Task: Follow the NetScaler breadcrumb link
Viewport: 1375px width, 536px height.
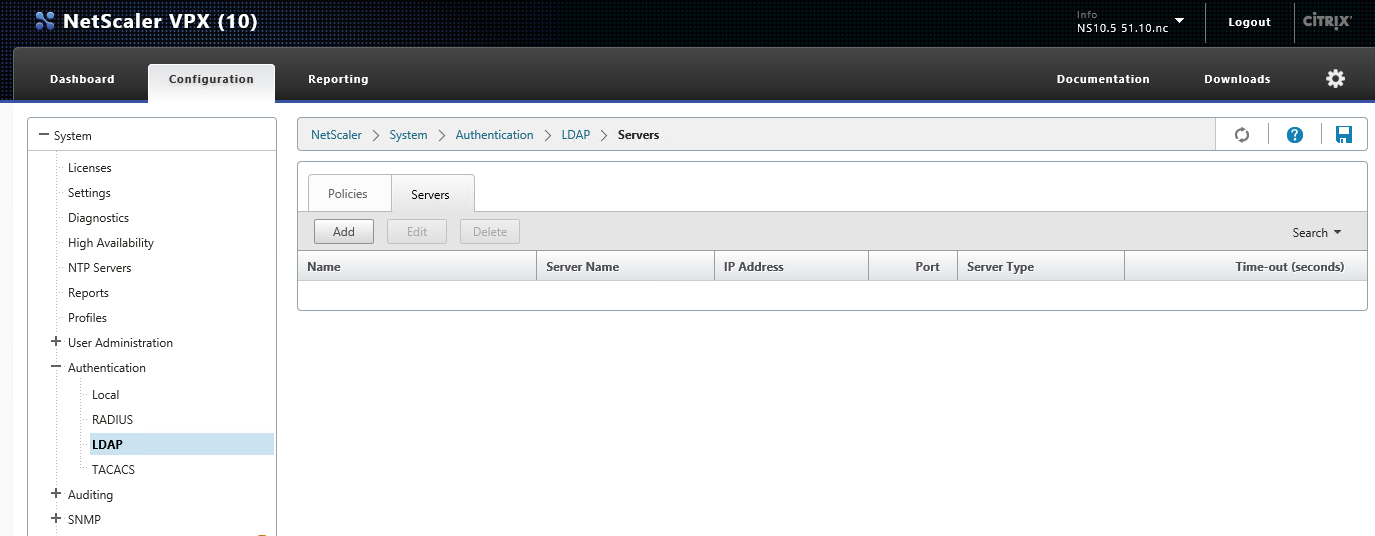Action: pos(336,135)
